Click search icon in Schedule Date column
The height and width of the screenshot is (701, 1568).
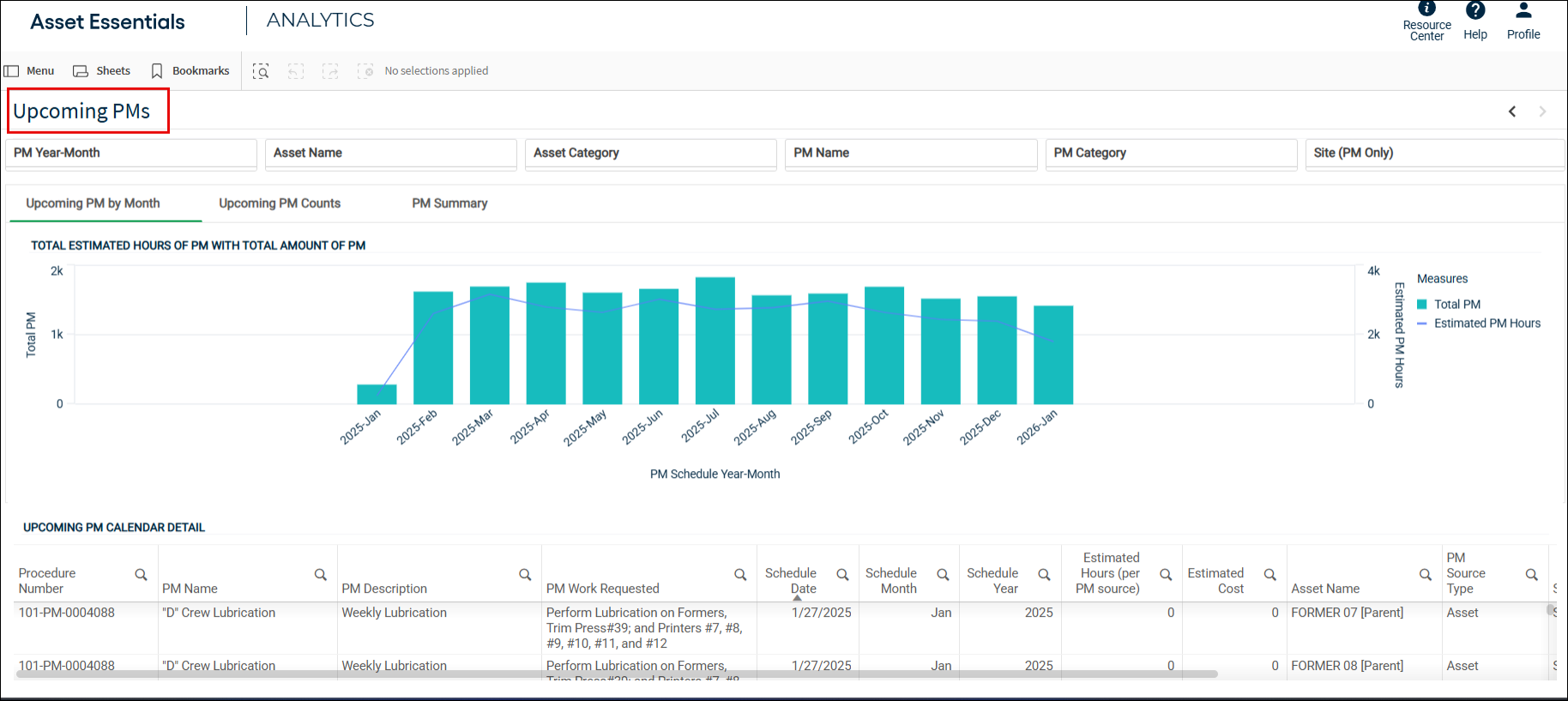(842, 575)
